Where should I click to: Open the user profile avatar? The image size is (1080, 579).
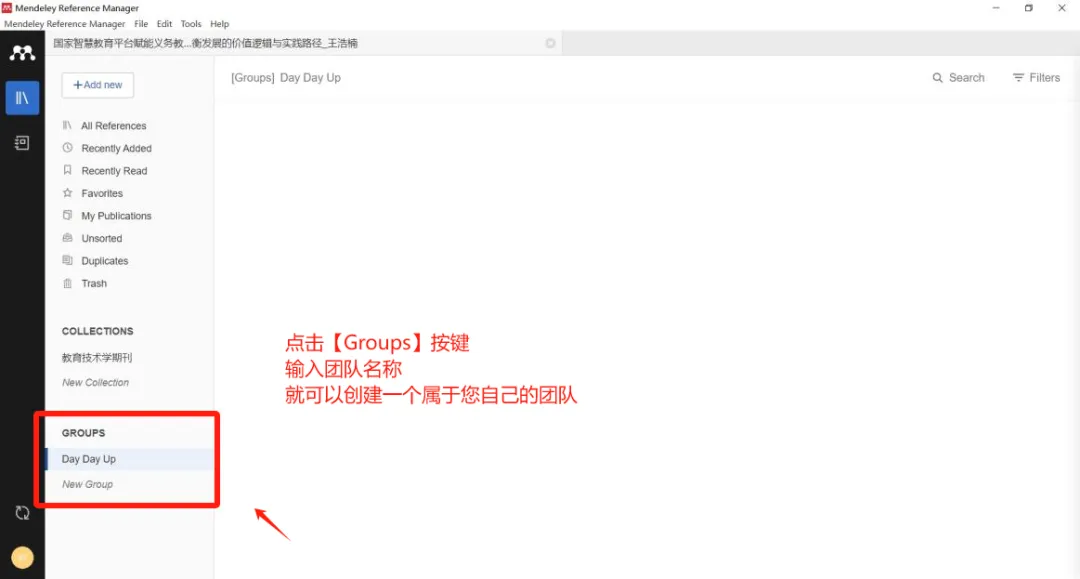pos(22,557)
